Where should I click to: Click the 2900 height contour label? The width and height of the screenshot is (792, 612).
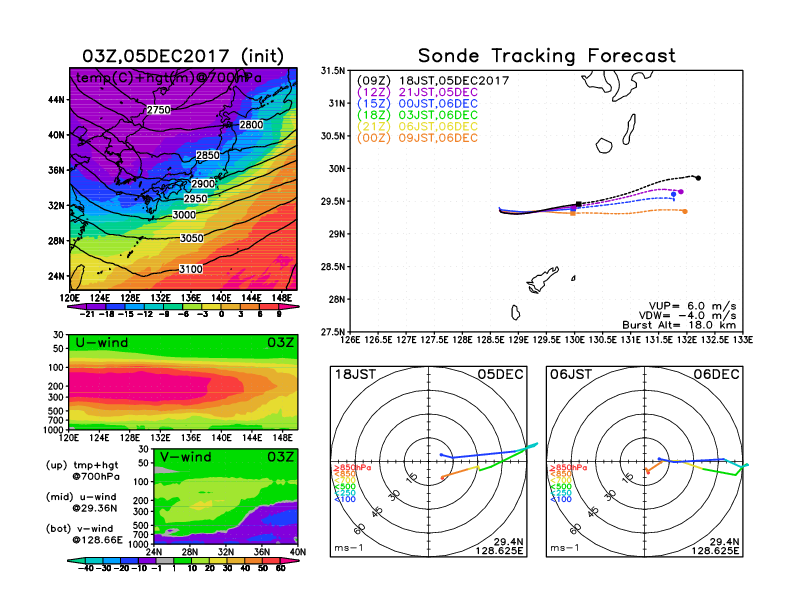tap(203, 185)
